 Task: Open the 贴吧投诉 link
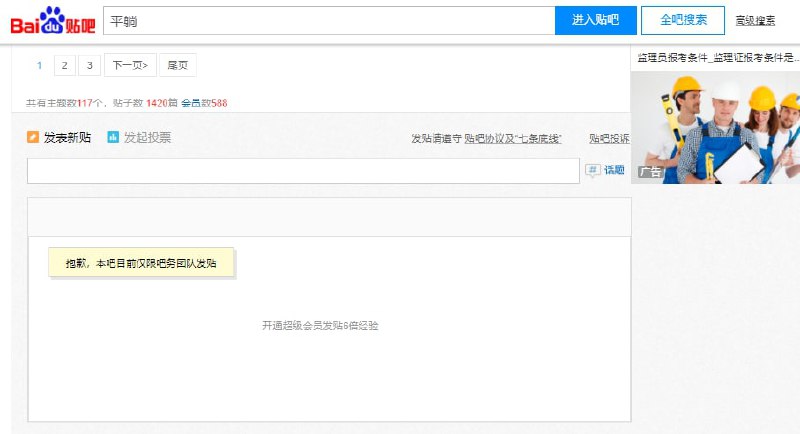click(609, 139)
